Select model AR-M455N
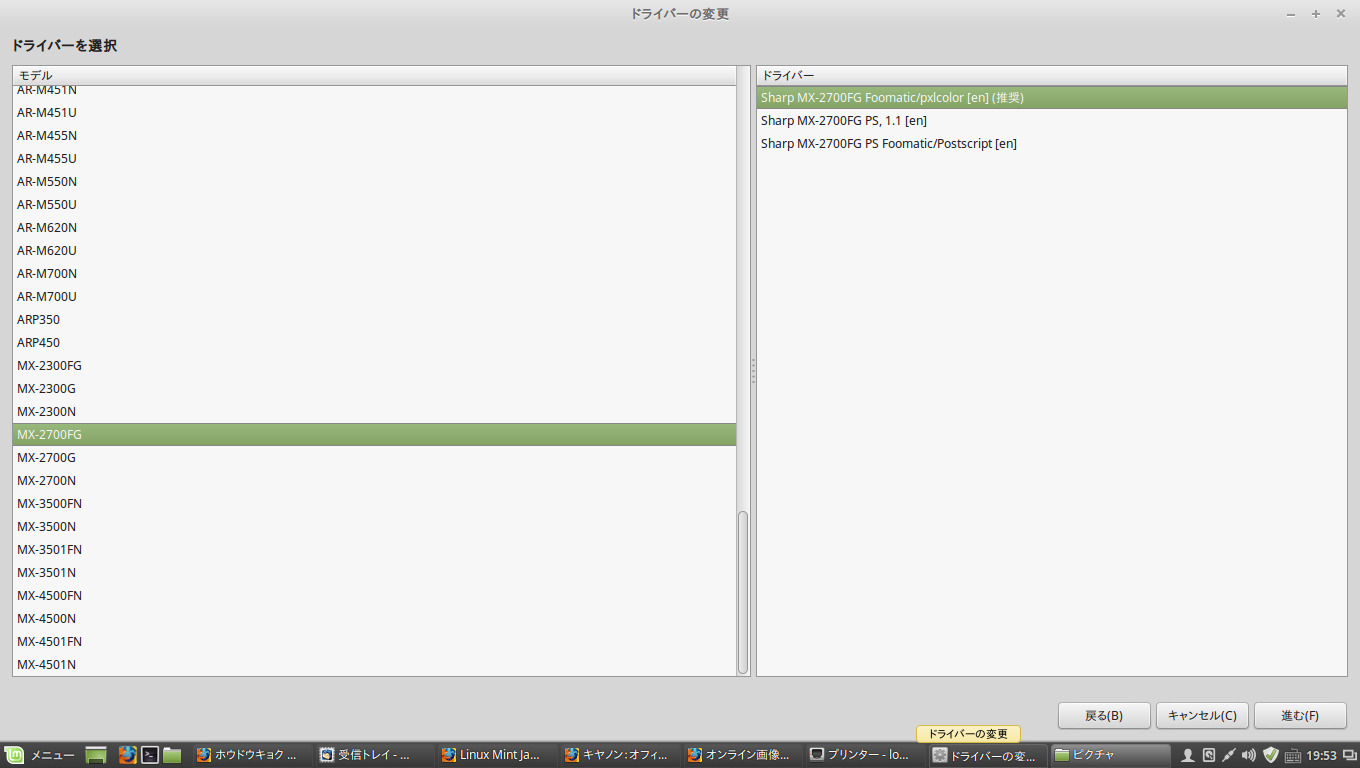The height and width of the screenshot is (768, 1360). (x=374, y=136)
